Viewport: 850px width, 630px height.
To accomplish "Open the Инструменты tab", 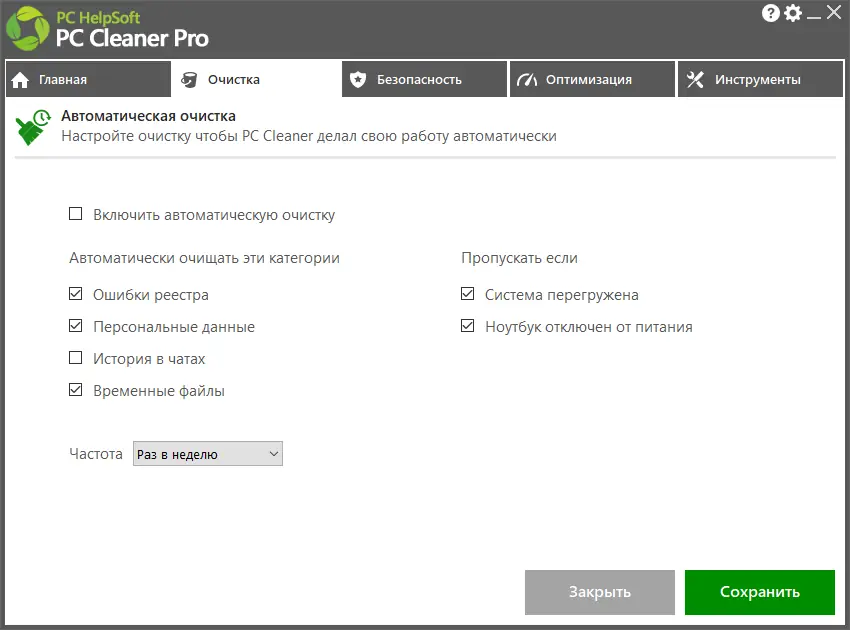I will tap(761, 79).
